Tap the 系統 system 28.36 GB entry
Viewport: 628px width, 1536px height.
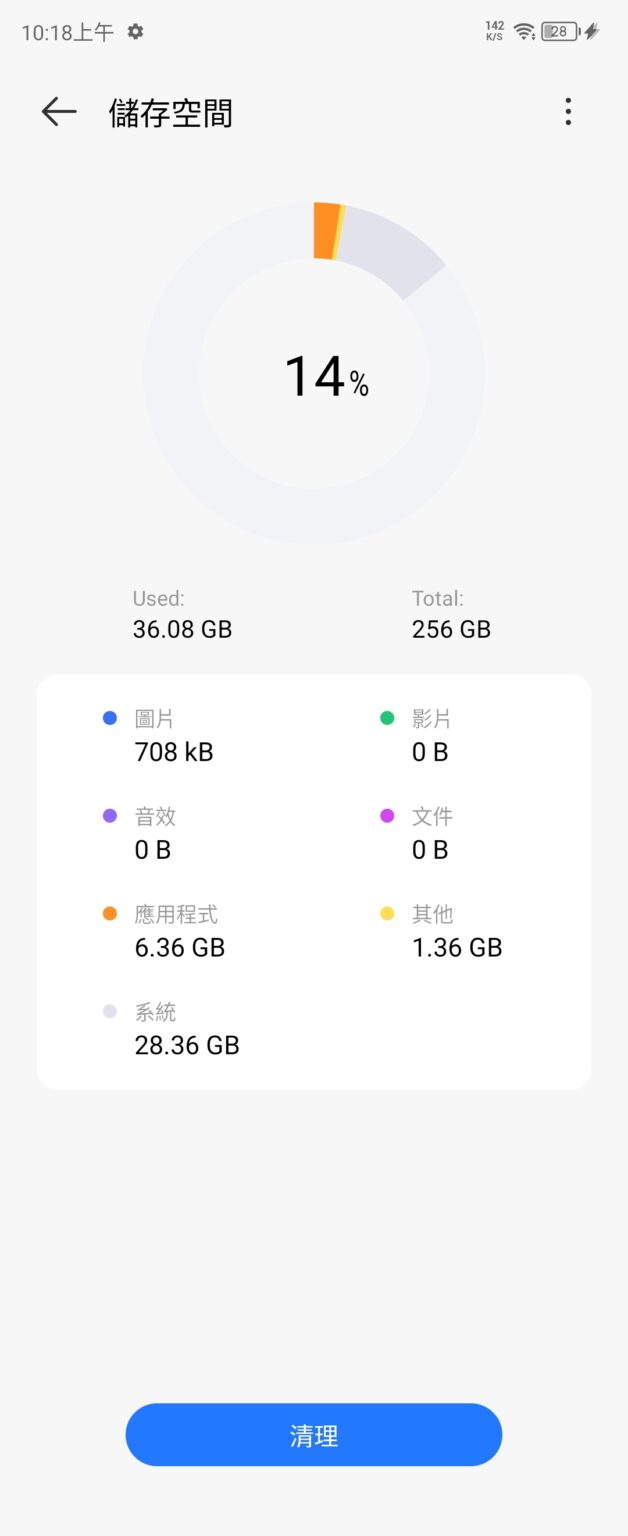(186, 1029)
